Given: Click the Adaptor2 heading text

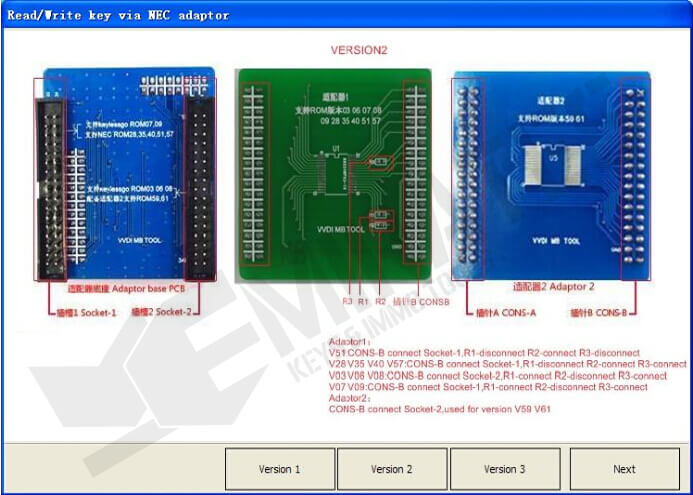Looking at the screenshot, I should coord(349,398).
